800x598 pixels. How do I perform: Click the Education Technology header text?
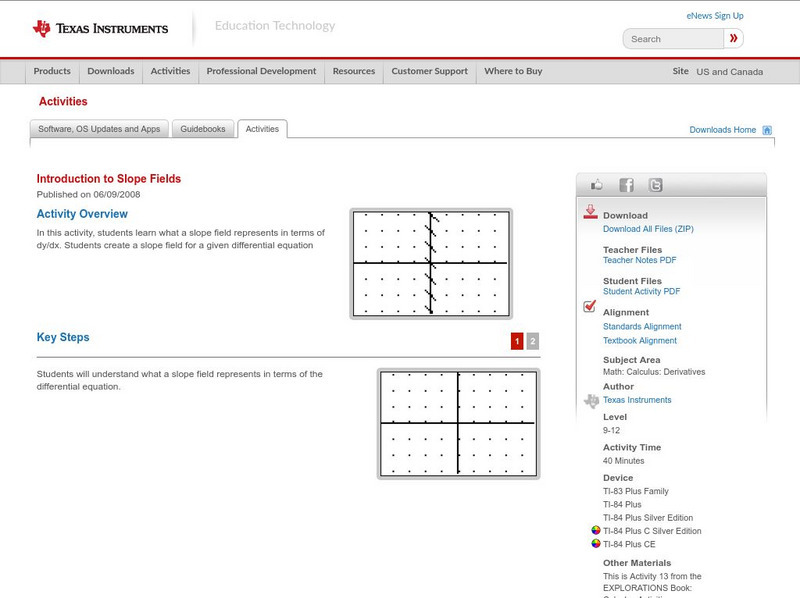274,26
